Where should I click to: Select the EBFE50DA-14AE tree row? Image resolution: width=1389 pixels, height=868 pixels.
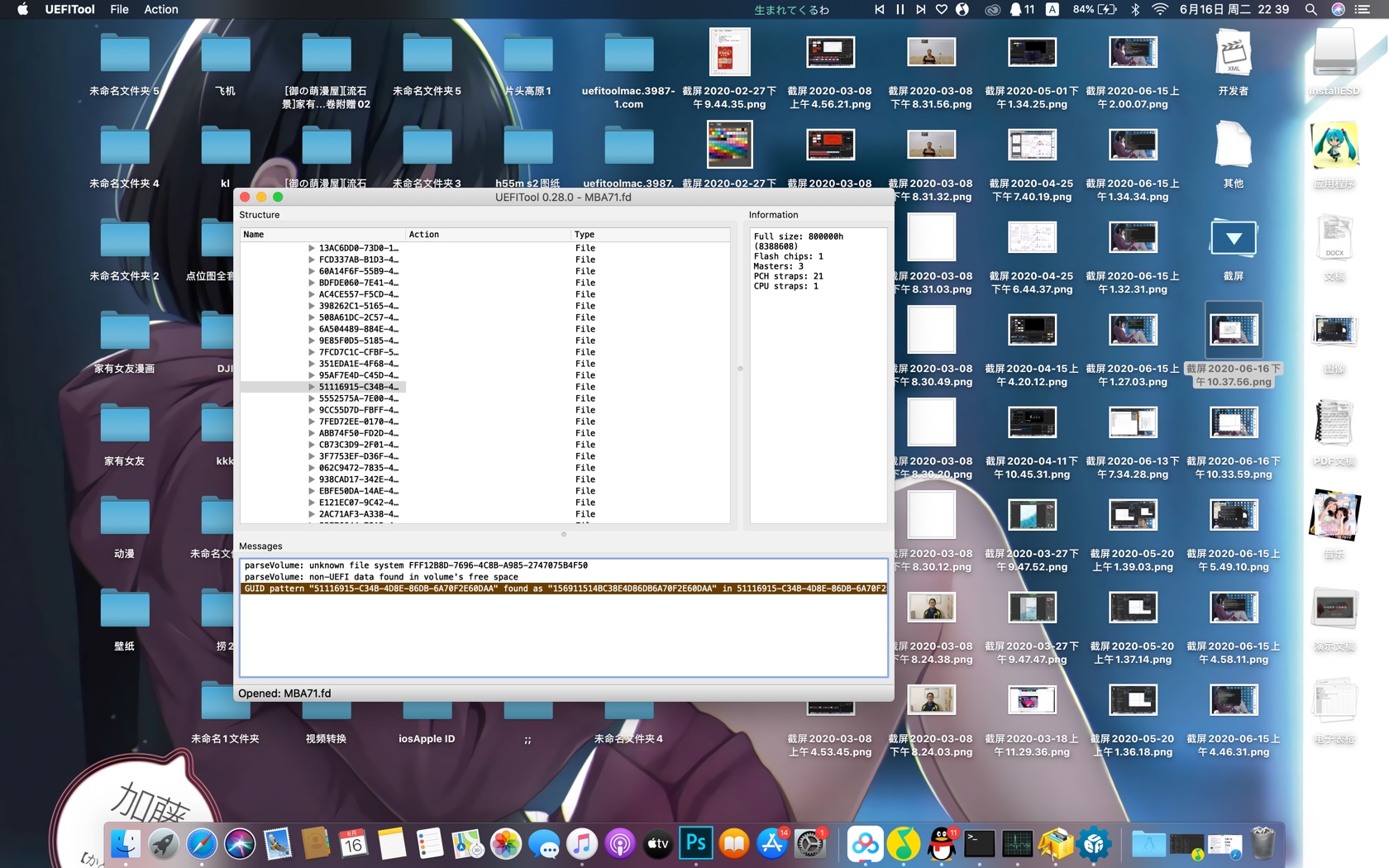point(485,491)
